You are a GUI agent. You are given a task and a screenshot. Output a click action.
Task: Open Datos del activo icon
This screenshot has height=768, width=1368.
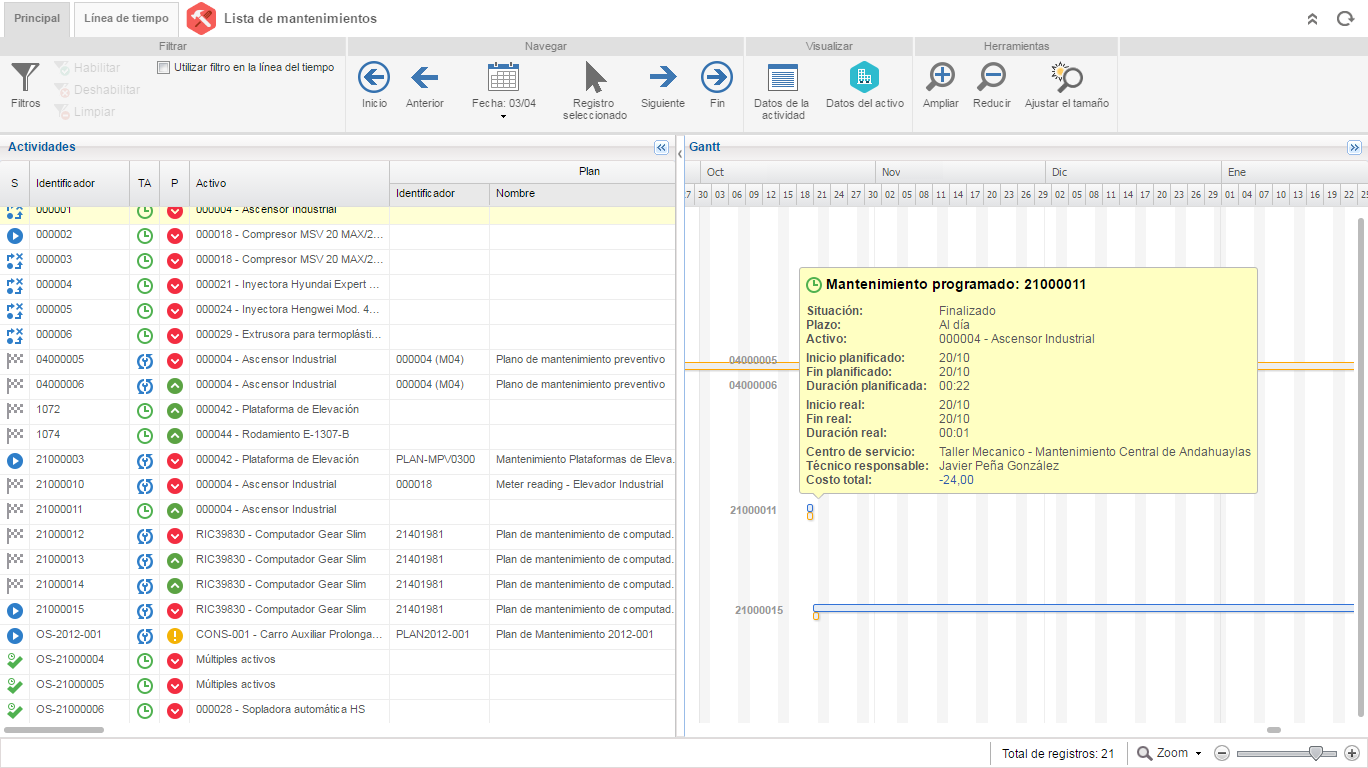tap(864, 77)
